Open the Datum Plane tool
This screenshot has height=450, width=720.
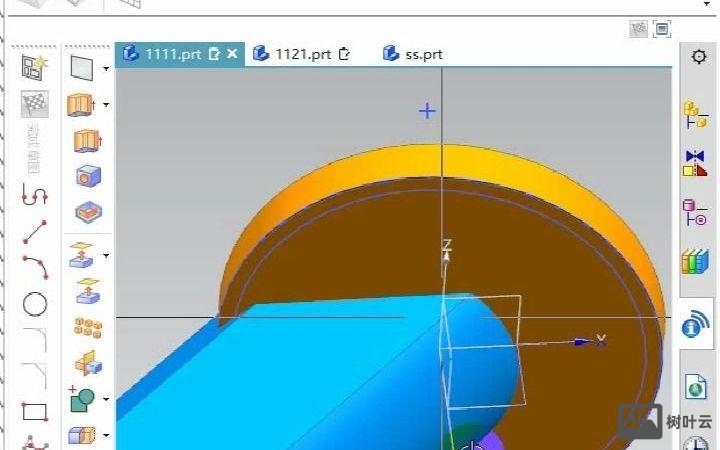82,68
